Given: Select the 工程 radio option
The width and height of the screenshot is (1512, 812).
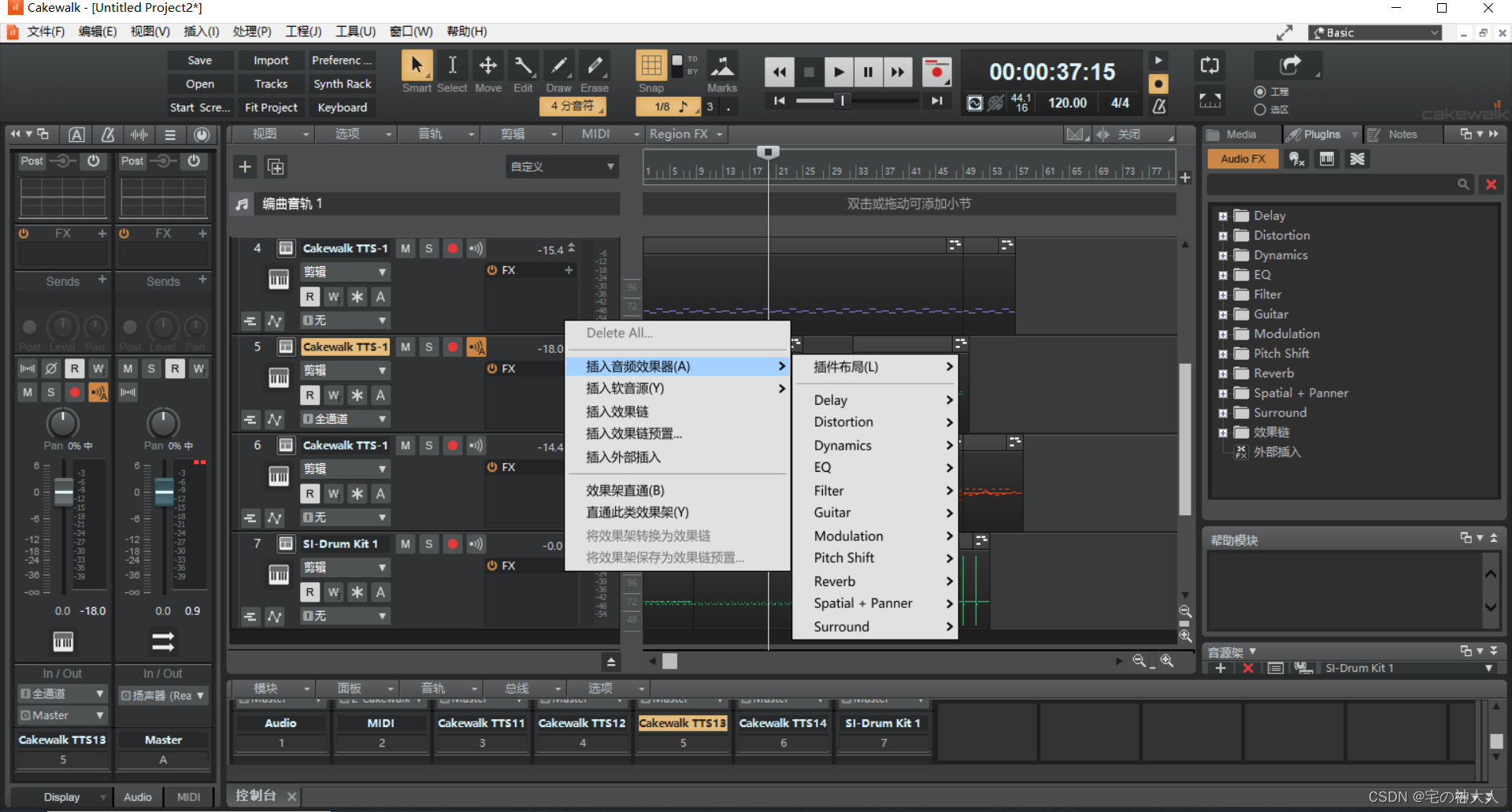Looking at the screenshot, I should coord(1260,92).
